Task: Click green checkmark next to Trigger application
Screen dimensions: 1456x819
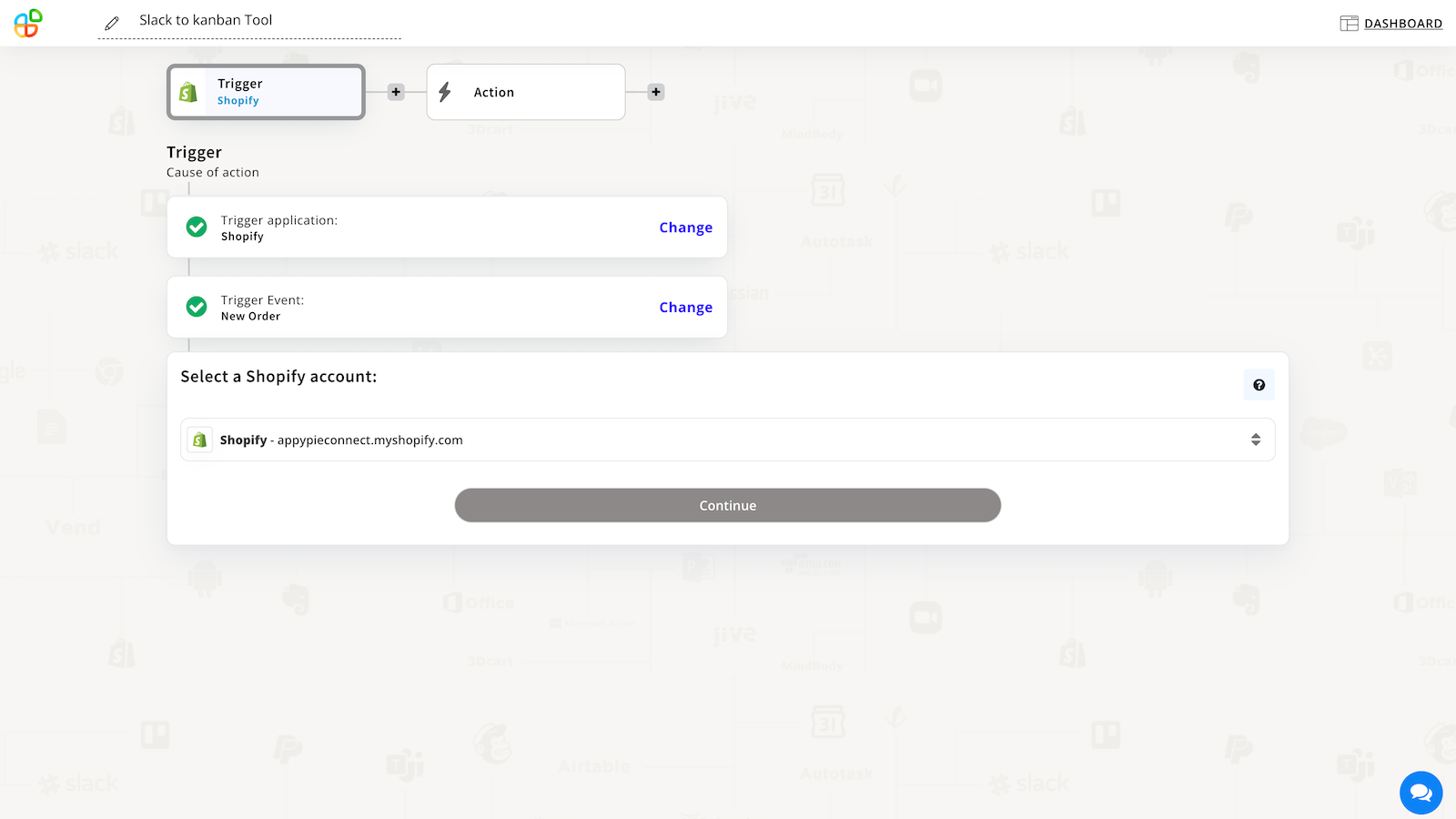Action: (x=197, y=227)
